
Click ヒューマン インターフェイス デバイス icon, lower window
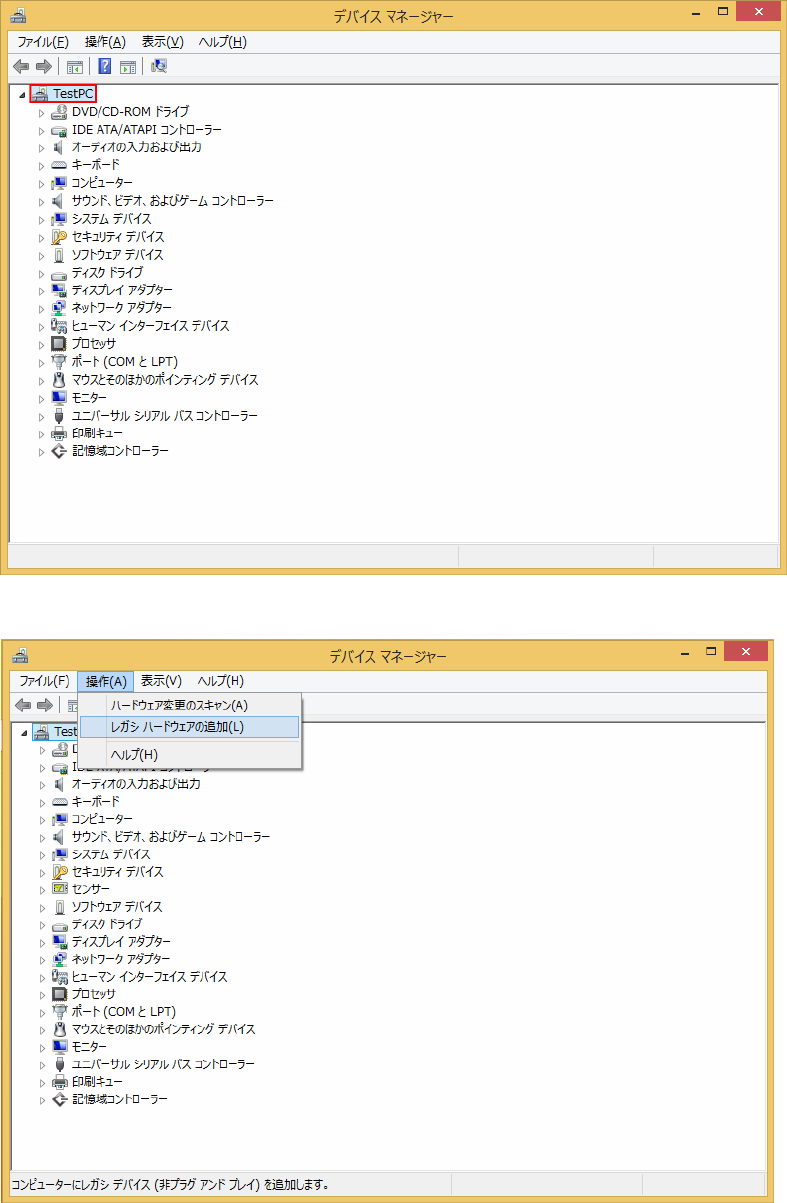(59, 977)
